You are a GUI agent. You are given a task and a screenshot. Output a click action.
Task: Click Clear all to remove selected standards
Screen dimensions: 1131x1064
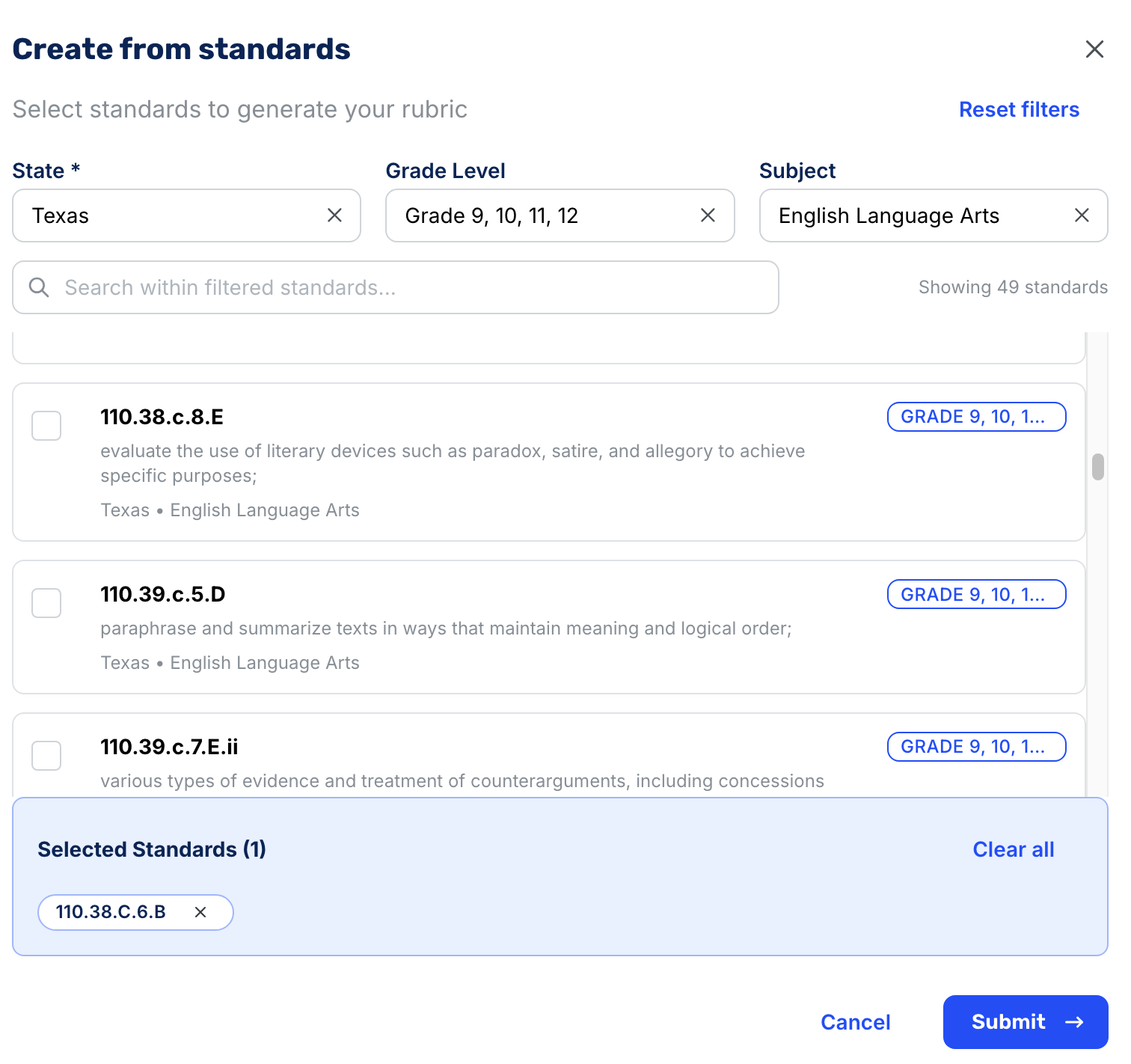coord(1014,849)
